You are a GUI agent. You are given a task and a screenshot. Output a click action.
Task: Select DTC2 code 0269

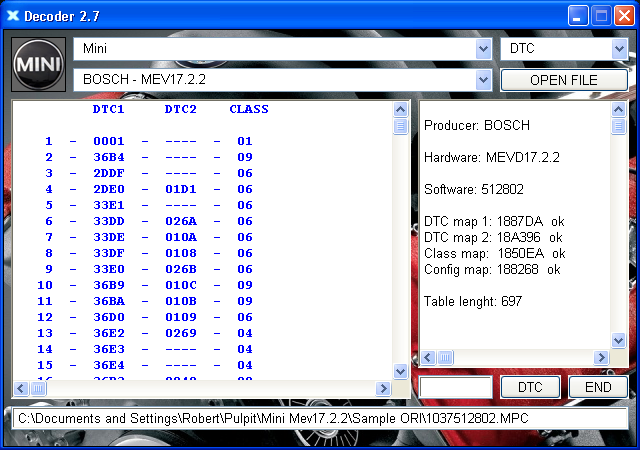[181, 333]
